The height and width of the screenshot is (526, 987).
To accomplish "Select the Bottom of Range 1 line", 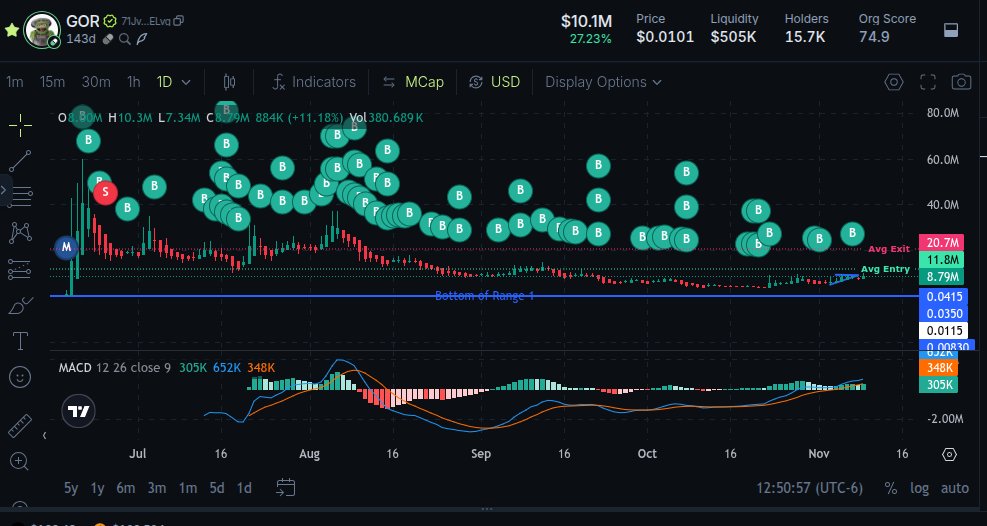I will tap(485, 296).
